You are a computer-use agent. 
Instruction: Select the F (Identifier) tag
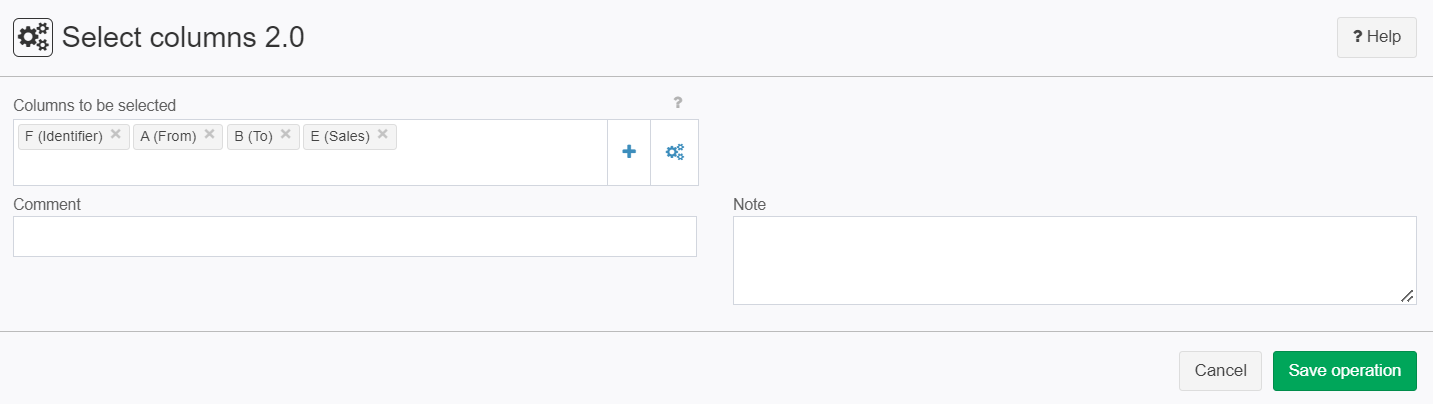64,136
